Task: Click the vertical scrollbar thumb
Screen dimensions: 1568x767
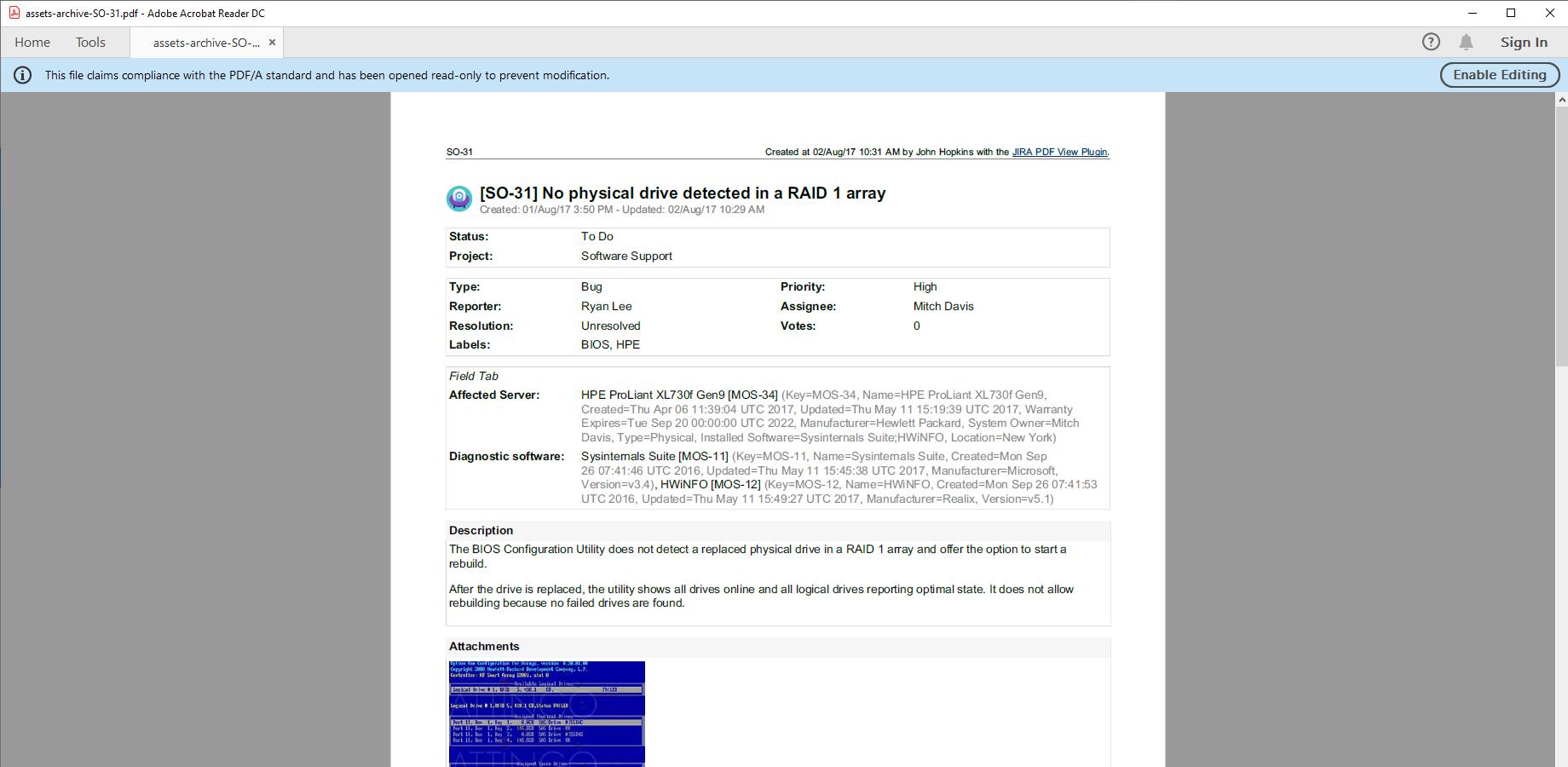Action: click(x=1561, y=236)
